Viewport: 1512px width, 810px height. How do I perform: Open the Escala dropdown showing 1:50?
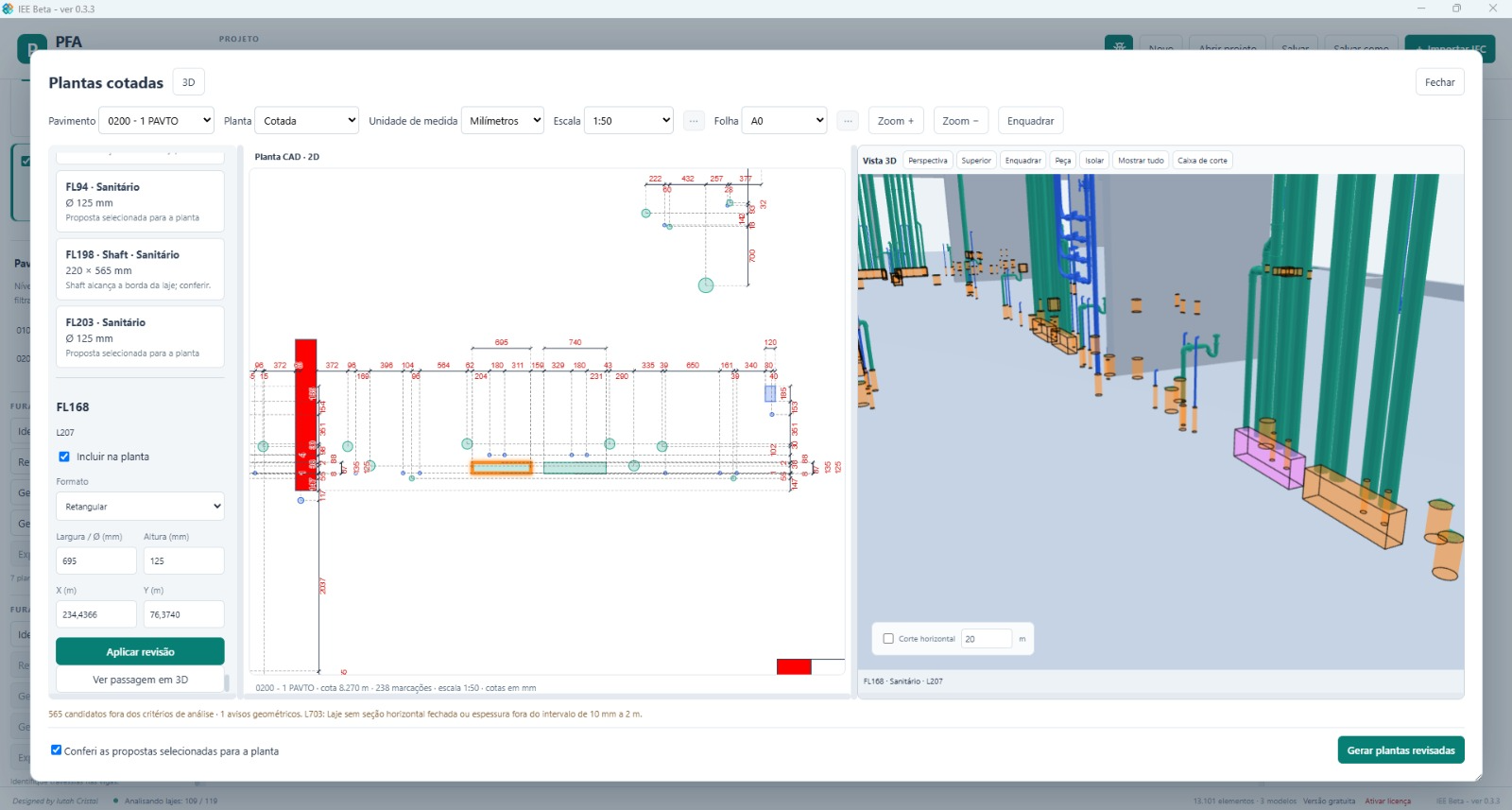pyautogui.click(x=628, y=121)
